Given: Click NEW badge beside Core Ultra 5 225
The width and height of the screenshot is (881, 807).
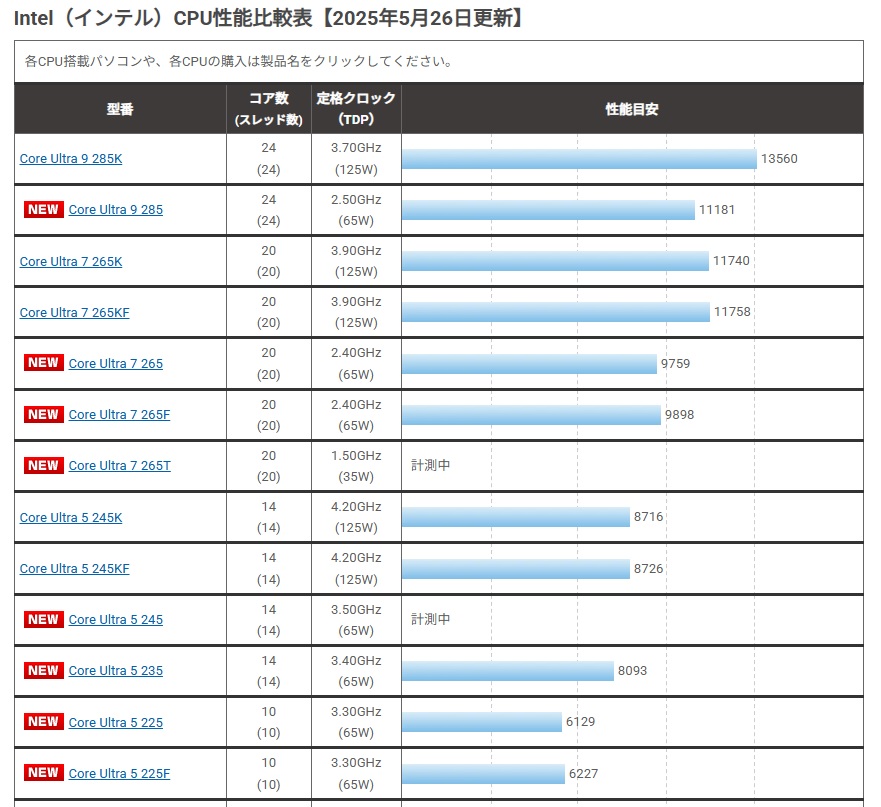Looking at the screenshot, I should tap(44, 722).
